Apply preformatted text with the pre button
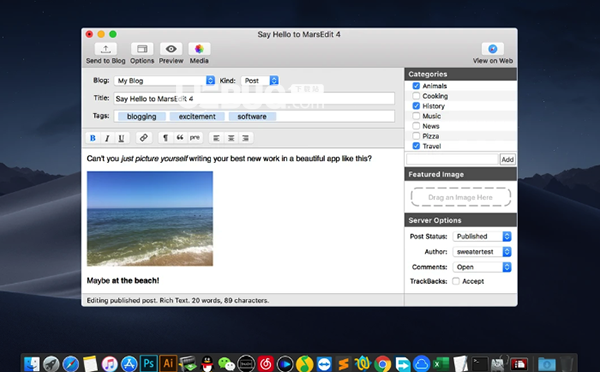 pos(195,138)
